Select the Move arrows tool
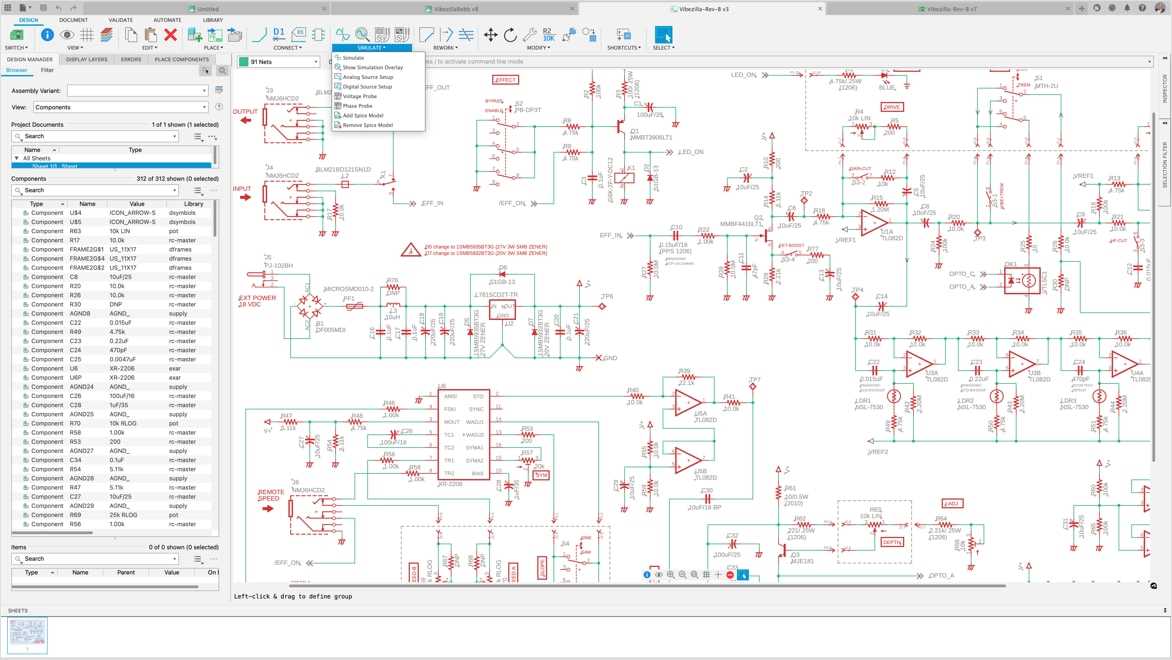The width and height of the screenshot is (1172, 660). coord(490,34)
